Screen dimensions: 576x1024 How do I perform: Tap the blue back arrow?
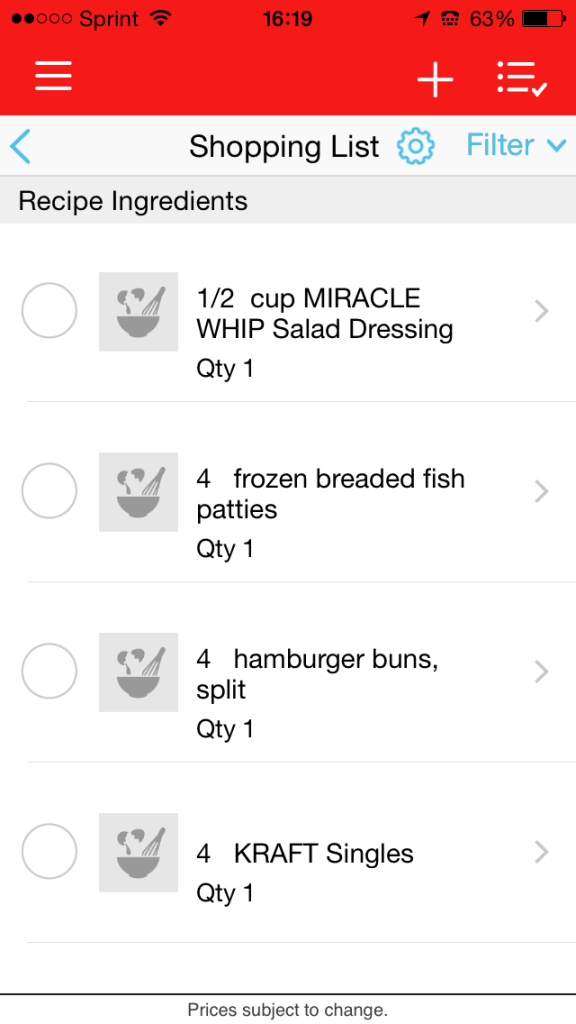click(20, 146)
